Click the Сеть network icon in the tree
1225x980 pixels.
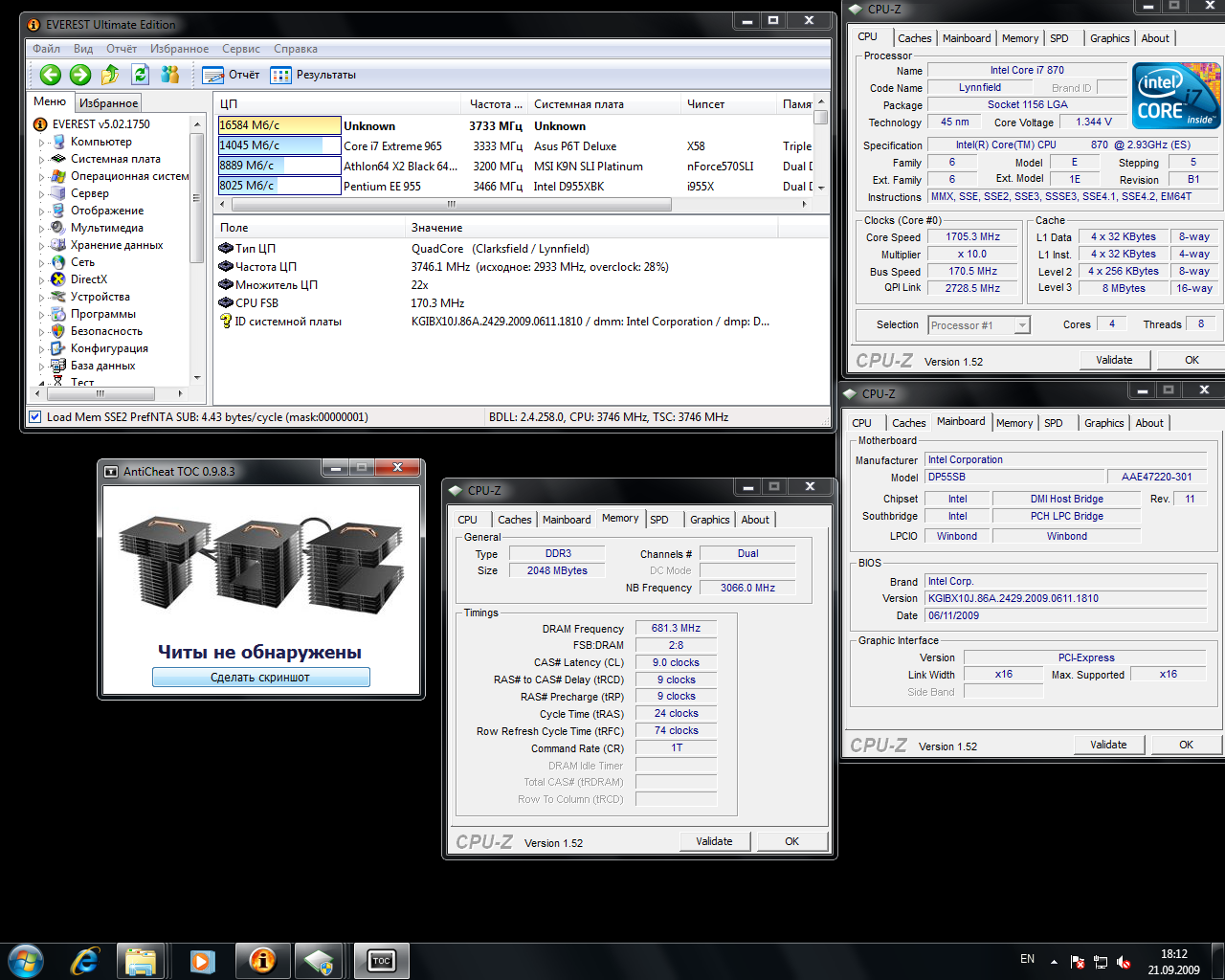(x=59, y=262)
